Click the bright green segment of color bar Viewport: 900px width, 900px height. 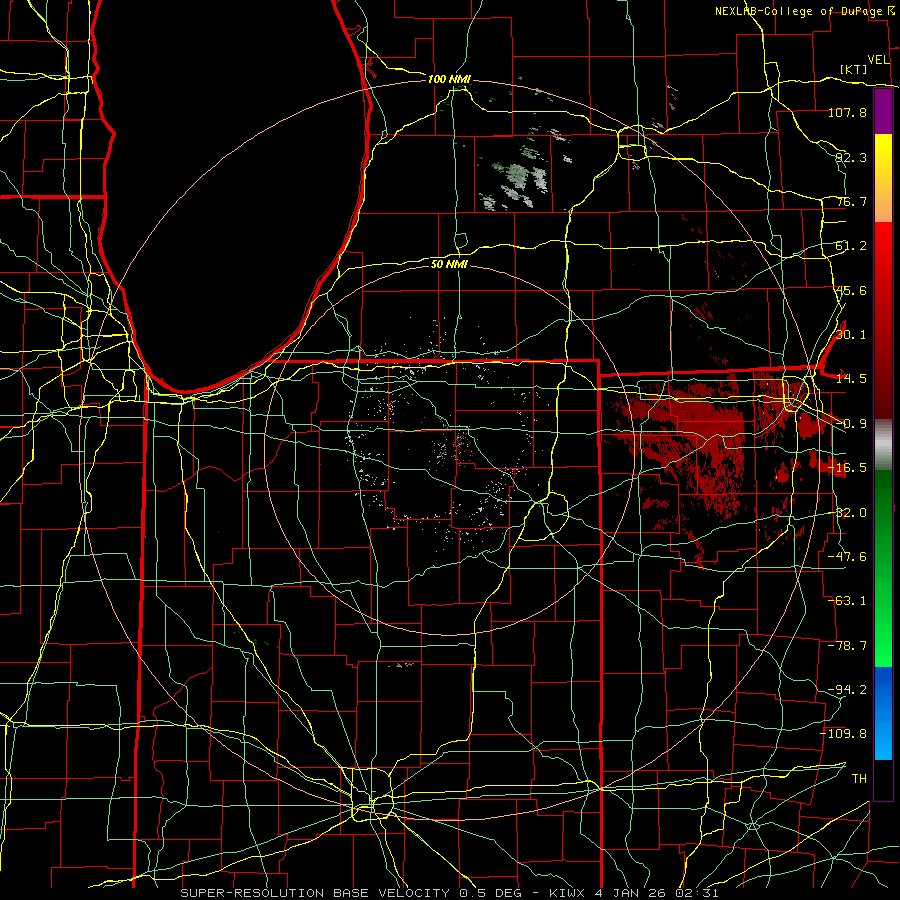point(883,568)
